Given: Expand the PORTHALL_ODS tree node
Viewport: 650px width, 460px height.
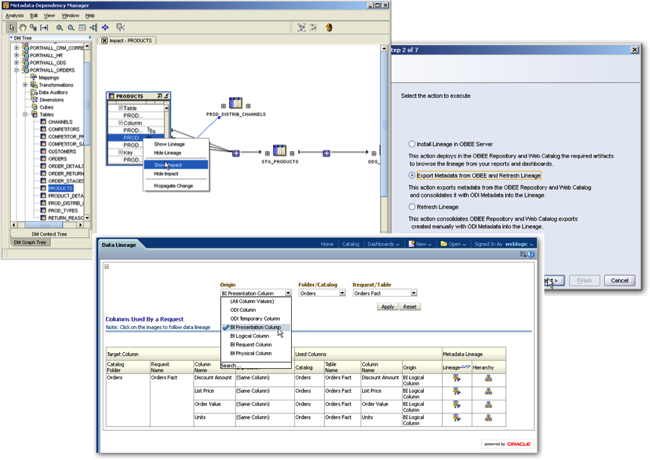Looking at the screenshot, I should [17, 63].
